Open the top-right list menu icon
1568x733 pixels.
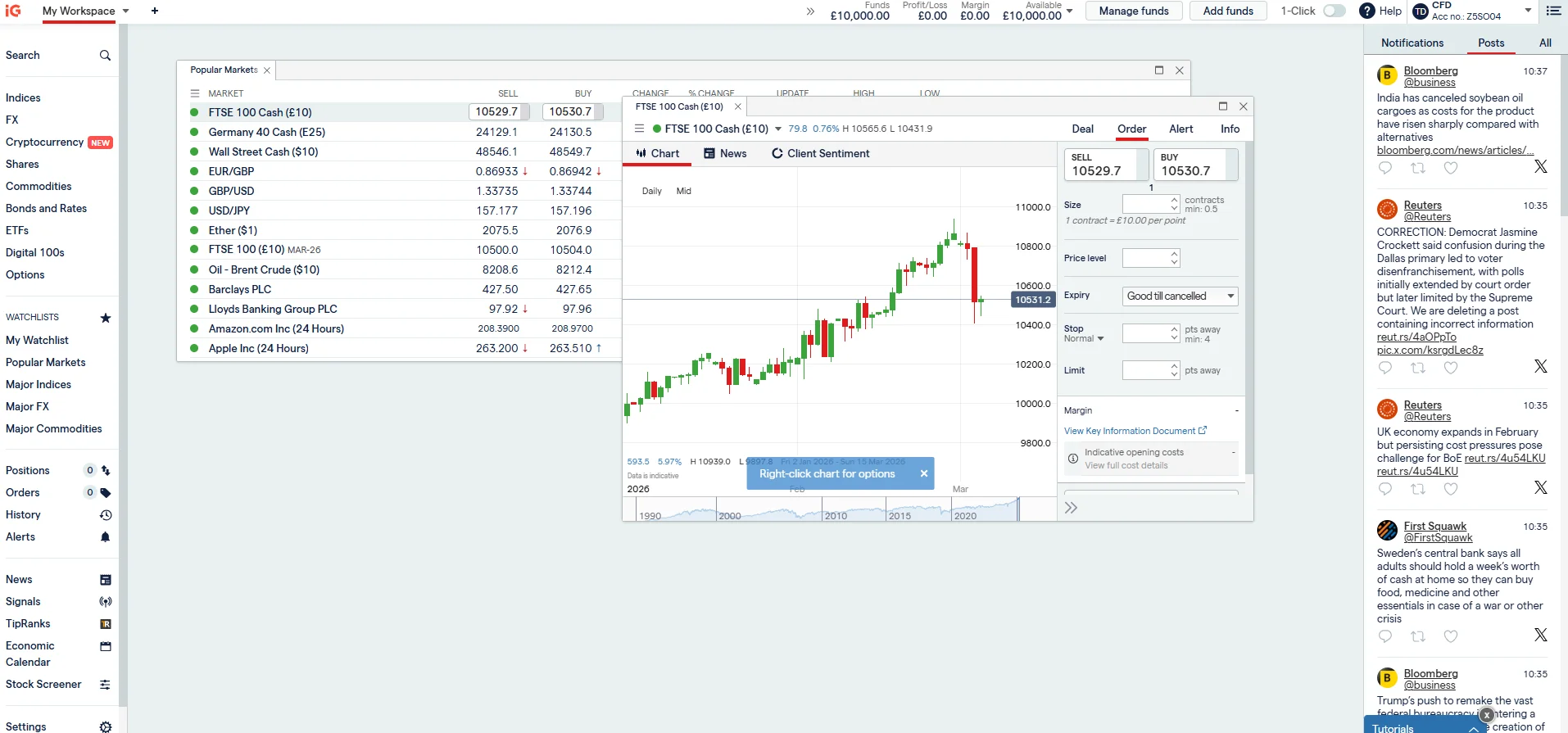point(1553,11)
